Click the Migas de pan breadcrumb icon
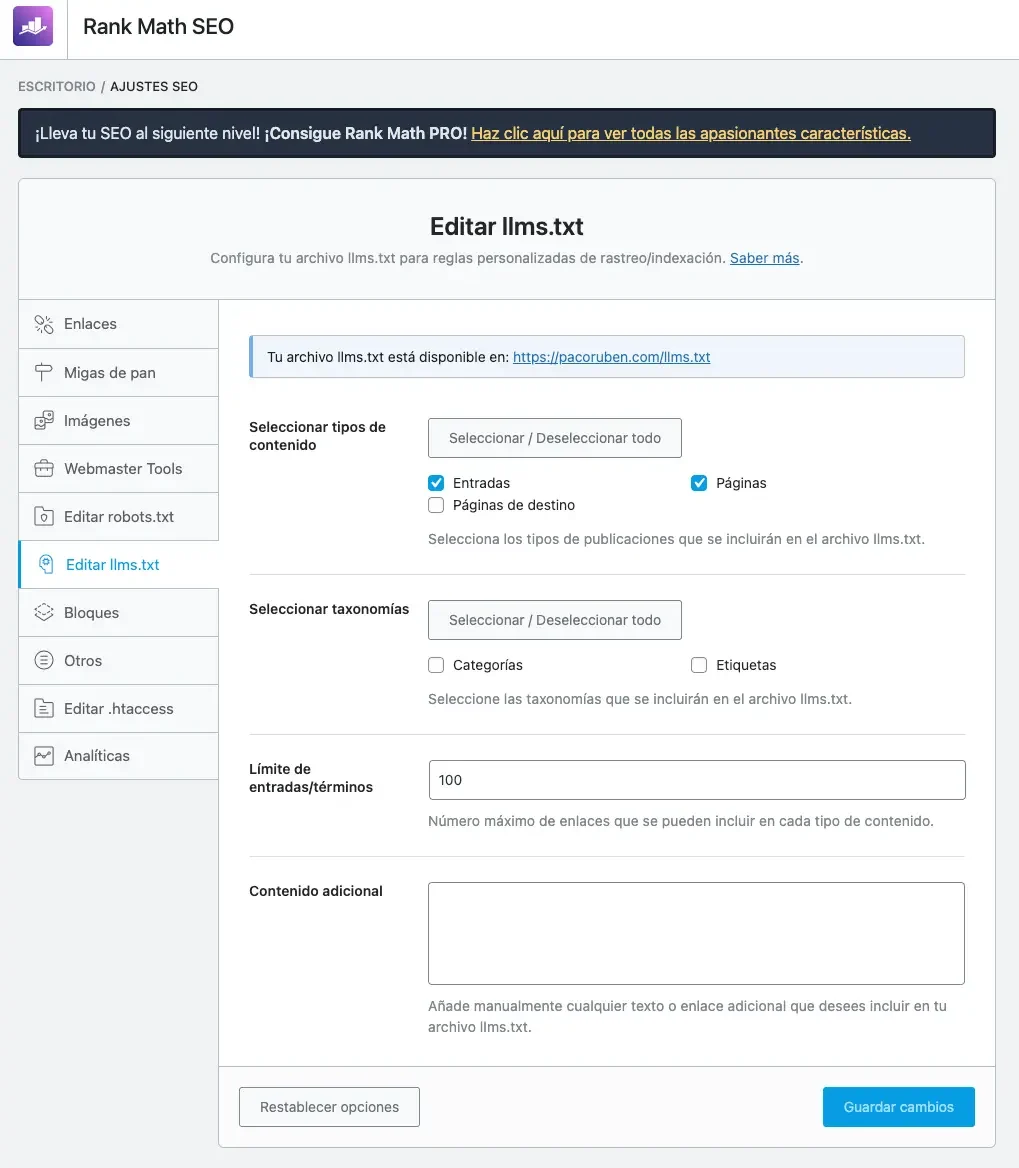 click(44, 372)
